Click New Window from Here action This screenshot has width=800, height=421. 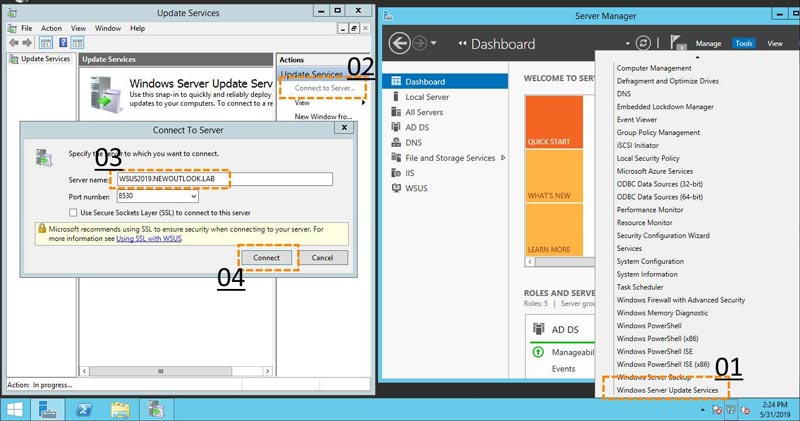tap(323, 116)
